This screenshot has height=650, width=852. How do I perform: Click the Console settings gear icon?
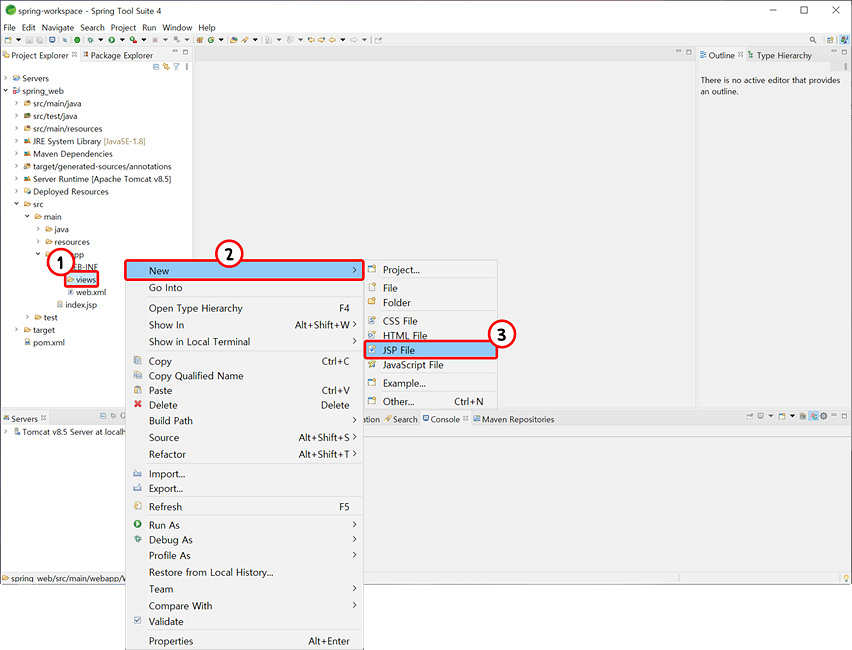click(x=824, y=416)
